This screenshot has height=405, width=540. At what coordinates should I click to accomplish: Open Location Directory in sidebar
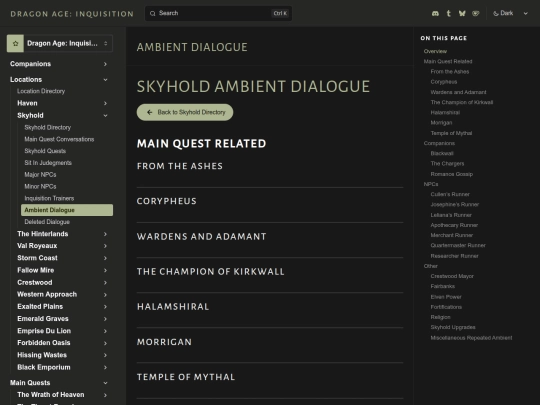pos(41,91)
